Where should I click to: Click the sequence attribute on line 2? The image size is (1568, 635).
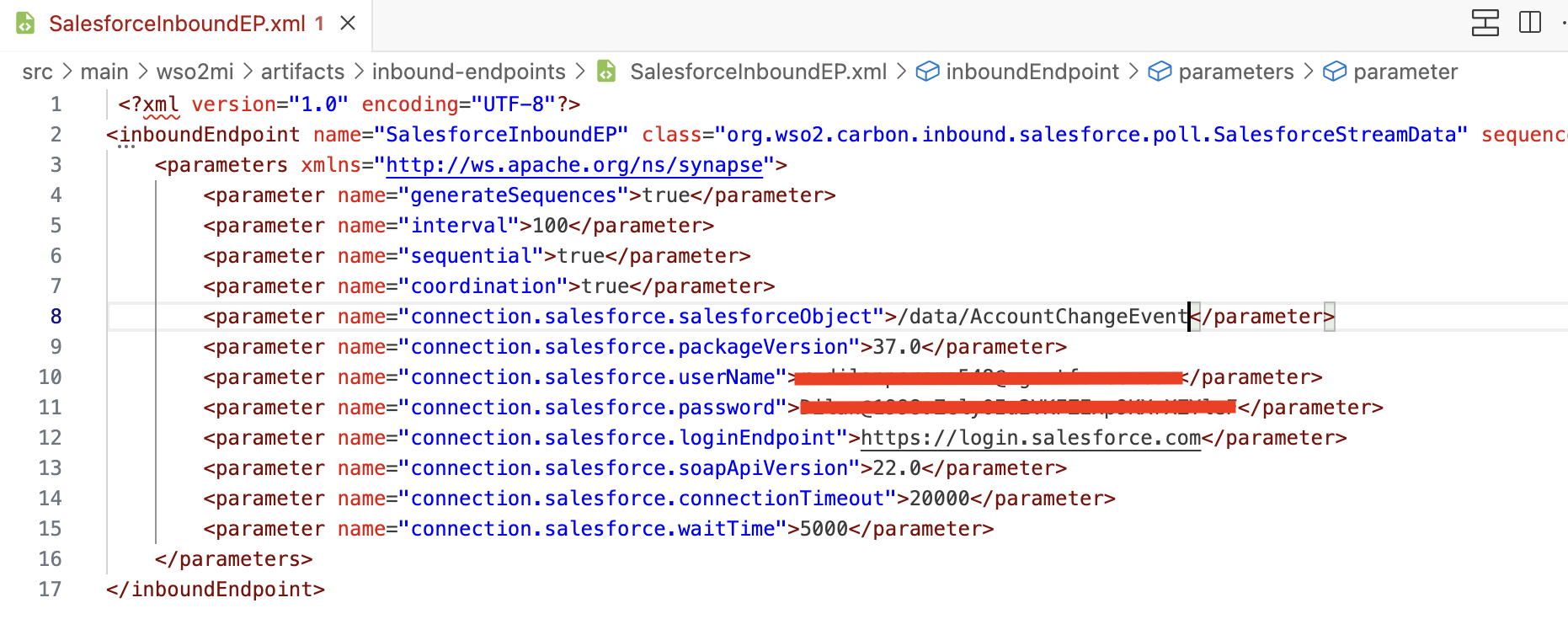pyautogui.click(x=1524, y=135)
